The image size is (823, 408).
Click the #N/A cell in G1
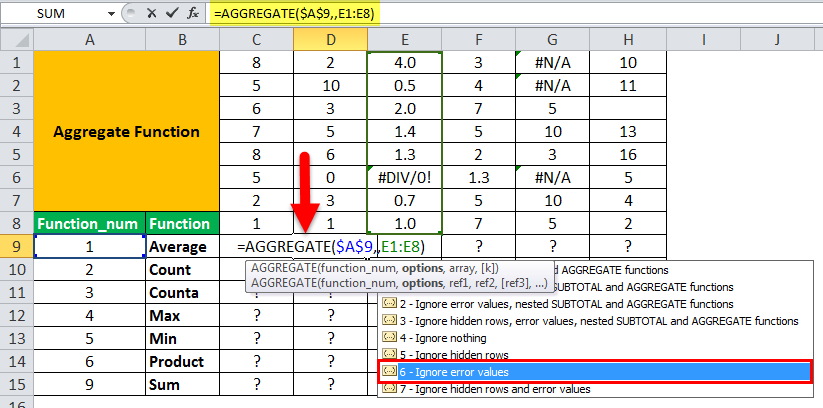(553, 62)
